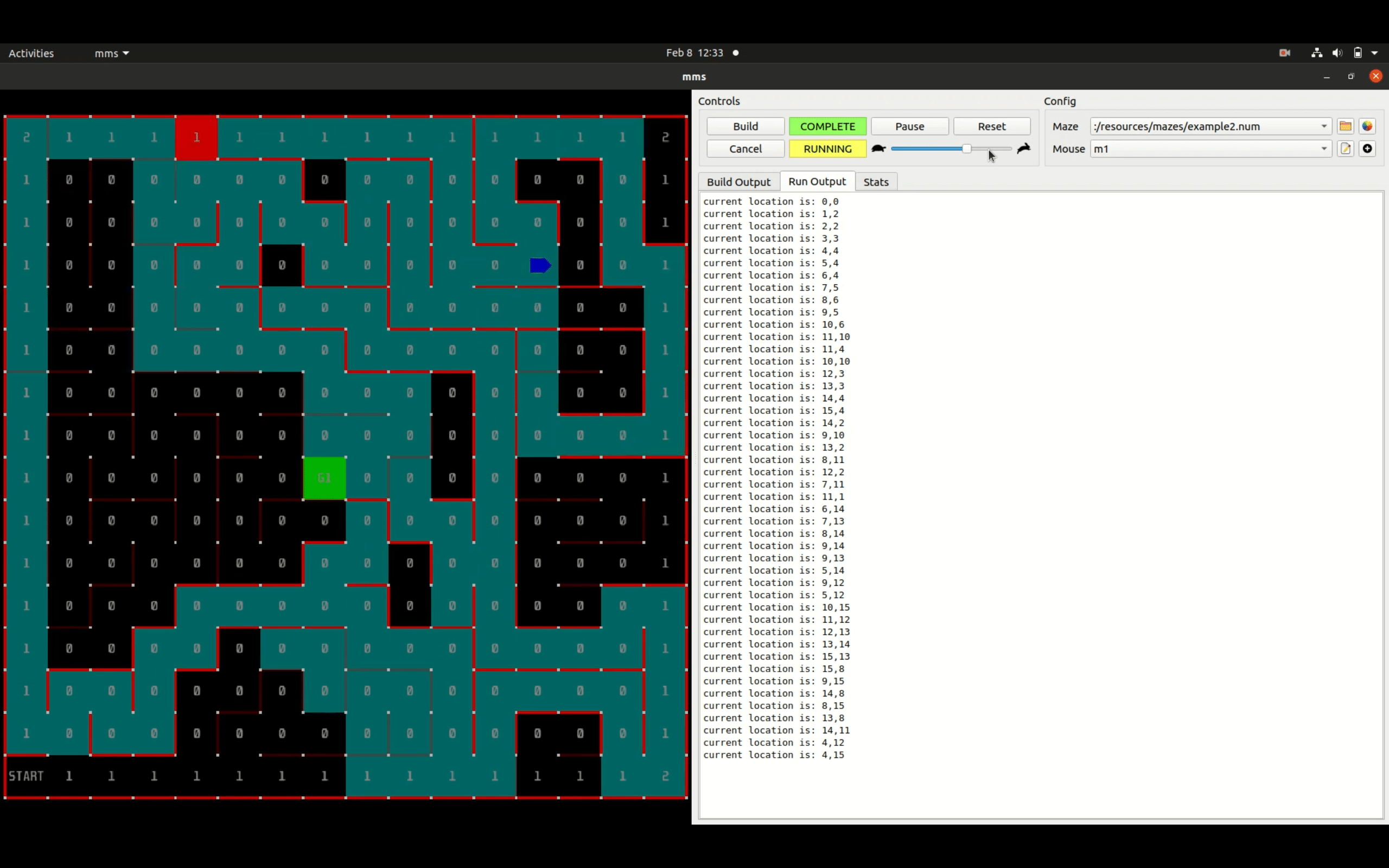1389x868 pixels.
Task: Click the edit mouse pencil icon
Action: pyautogui.click(x=1346, y=149)
